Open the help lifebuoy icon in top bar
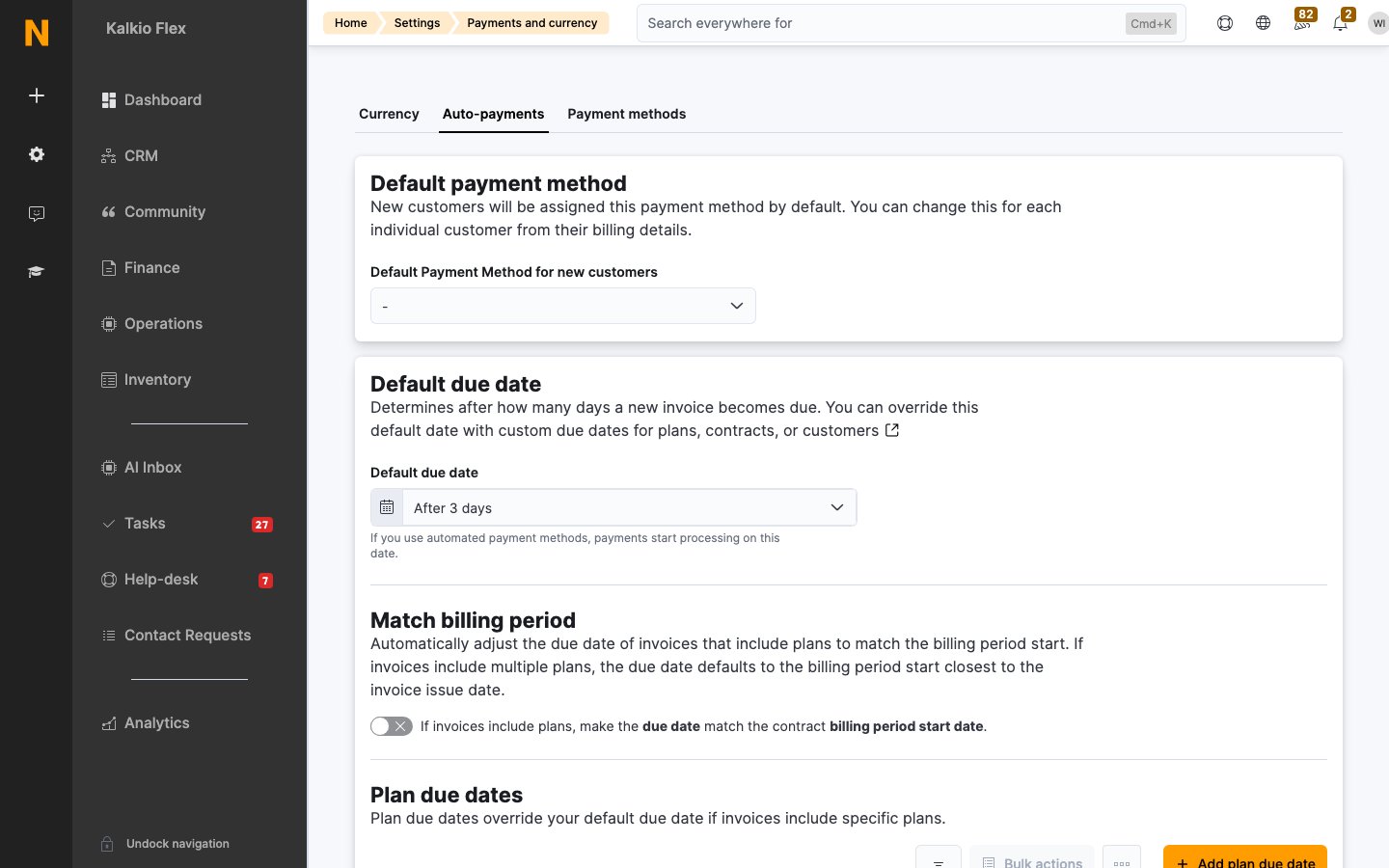The width and height of the screenshot is (1389, 868). pyautogui.click(x=1225, y=23)
